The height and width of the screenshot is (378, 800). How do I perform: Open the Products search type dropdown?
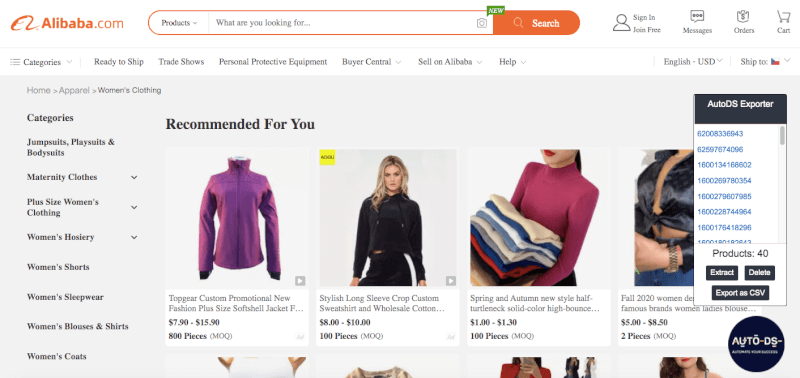click(179, 23)
